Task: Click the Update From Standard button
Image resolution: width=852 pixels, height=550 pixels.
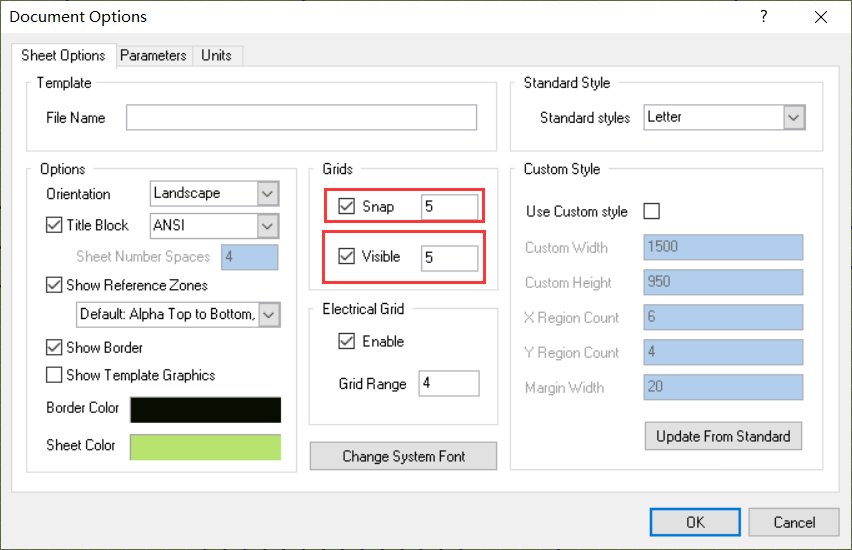Action: (723, 436)
